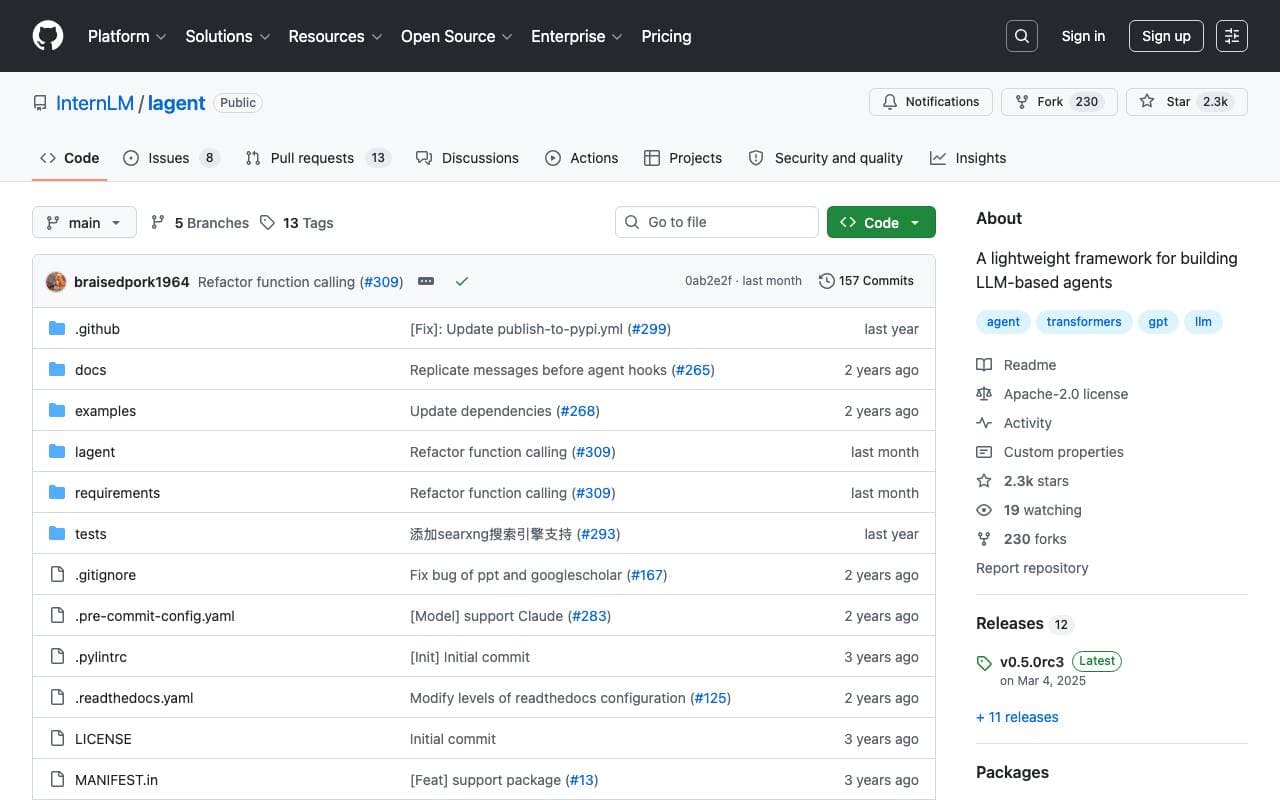Click the repository icon beside InternLM
This screenshot has width=1280, height=800.
coord(40,103)
